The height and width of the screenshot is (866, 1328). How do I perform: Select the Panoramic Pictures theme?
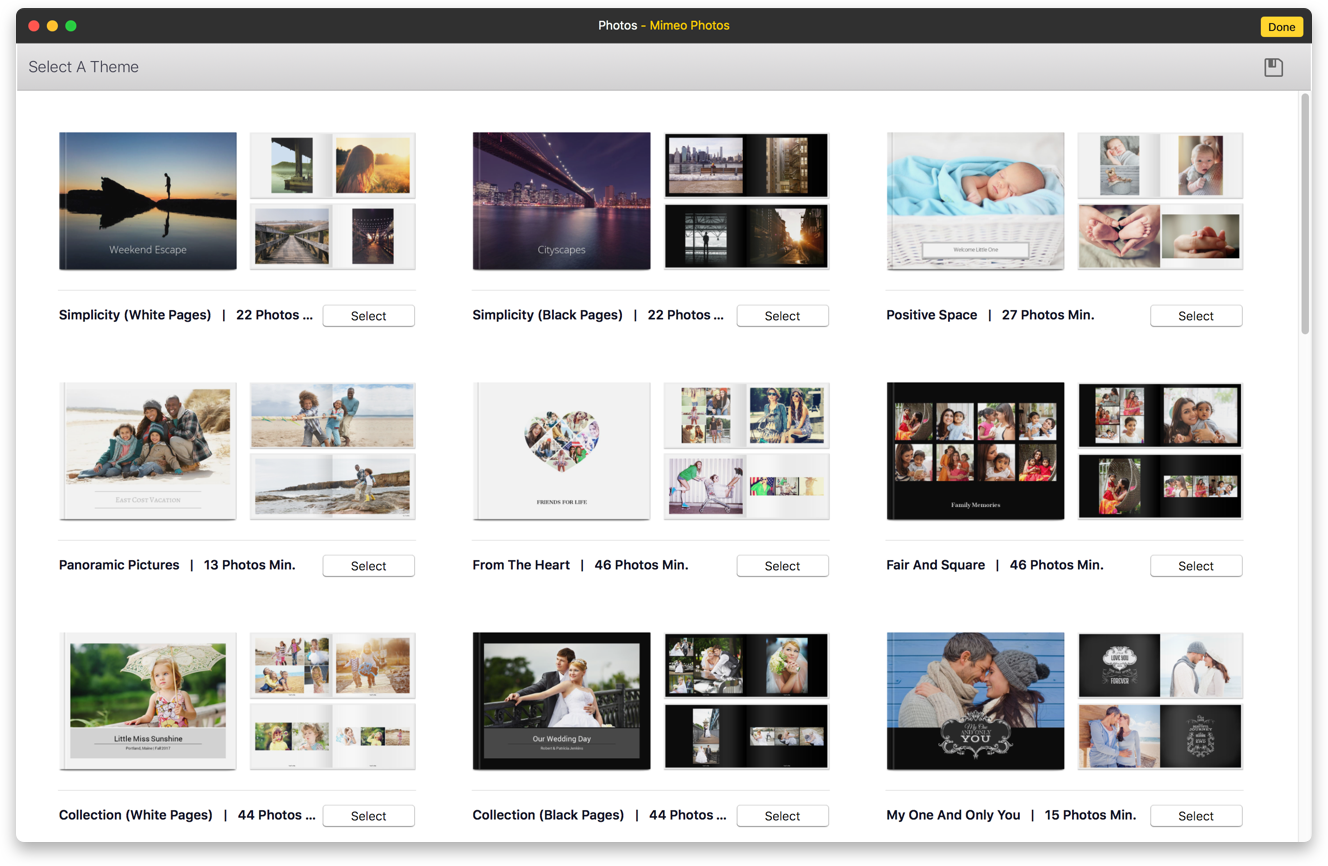368,565
